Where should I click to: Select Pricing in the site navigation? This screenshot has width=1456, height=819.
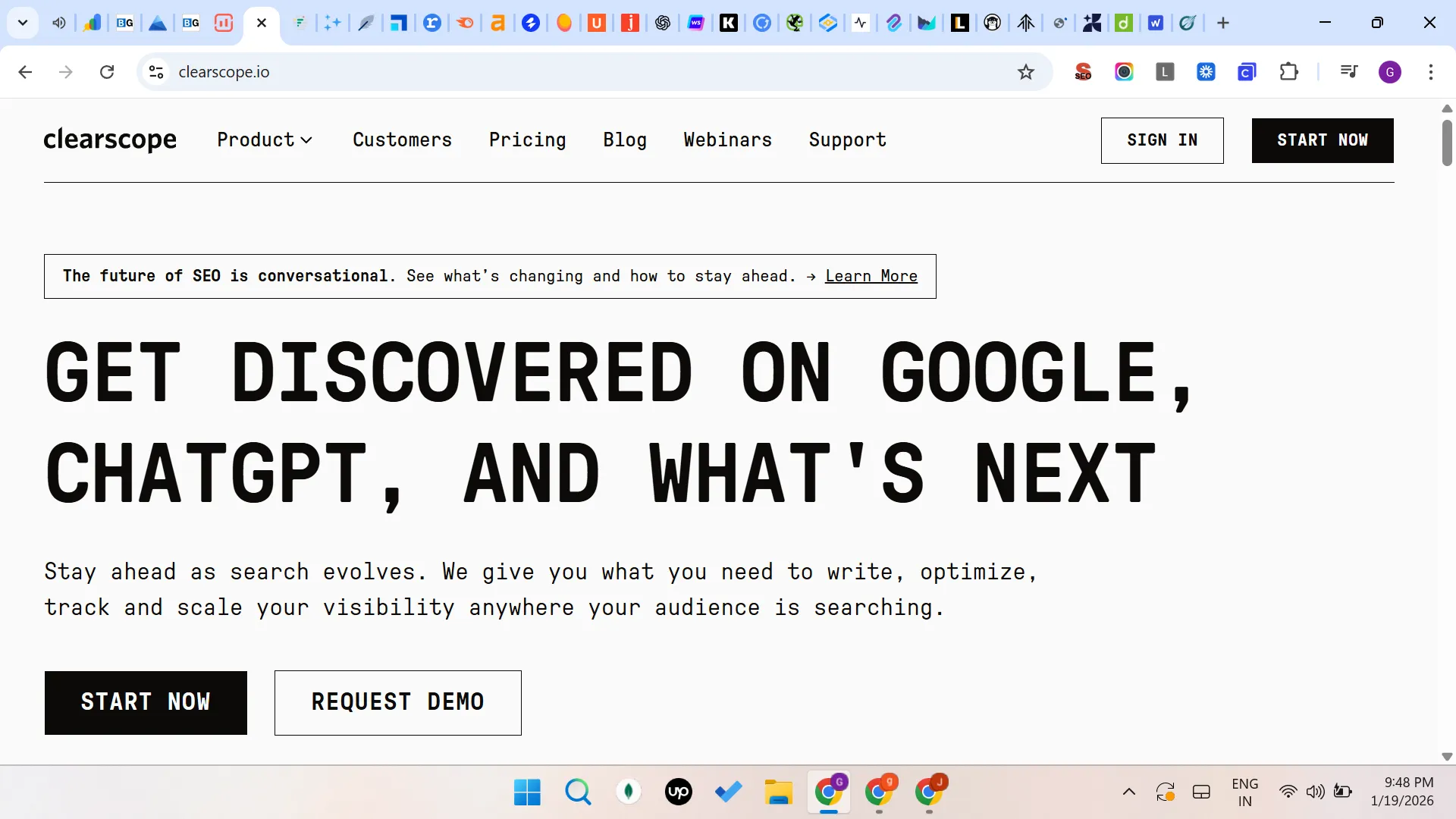click(x=527, y=140)
